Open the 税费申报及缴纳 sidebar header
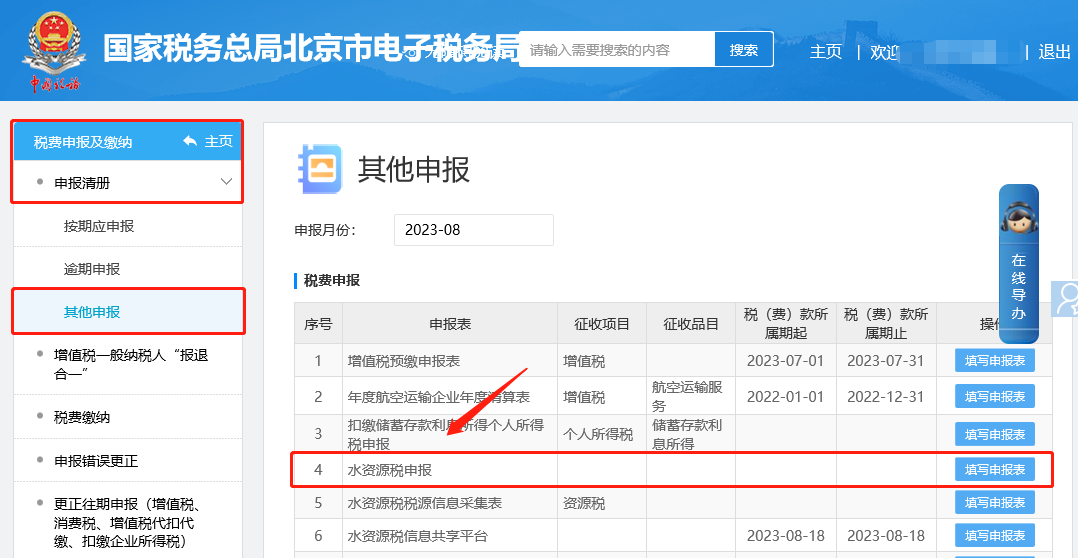The width and height of the screenshot is (1078, 558). tap(83, 142)
